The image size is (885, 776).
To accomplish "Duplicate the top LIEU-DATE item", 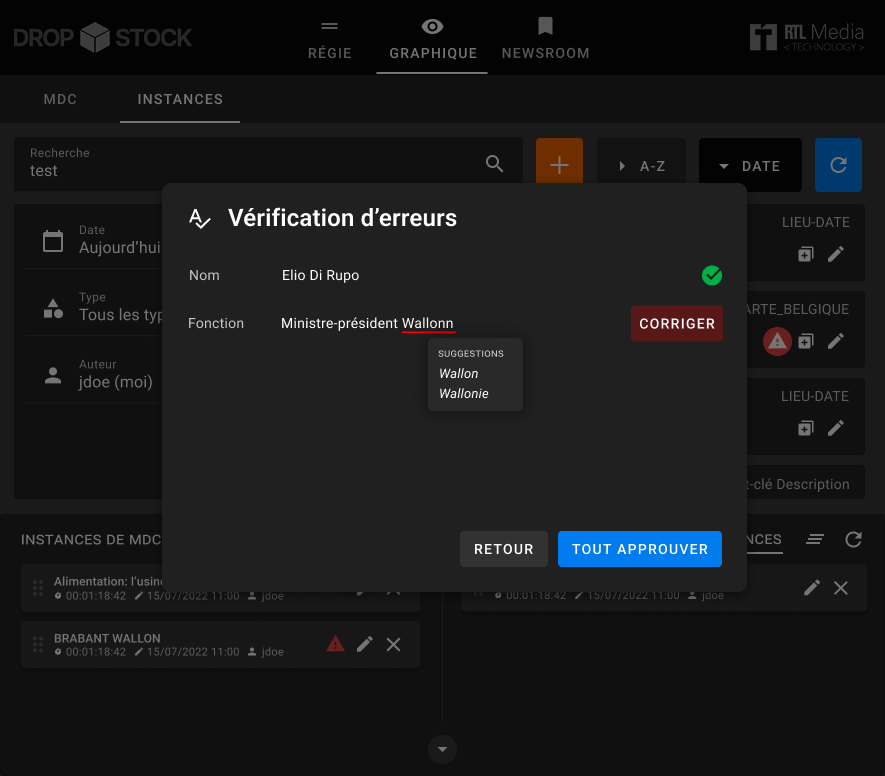I will pyautogui.click(x=806, y=255).
